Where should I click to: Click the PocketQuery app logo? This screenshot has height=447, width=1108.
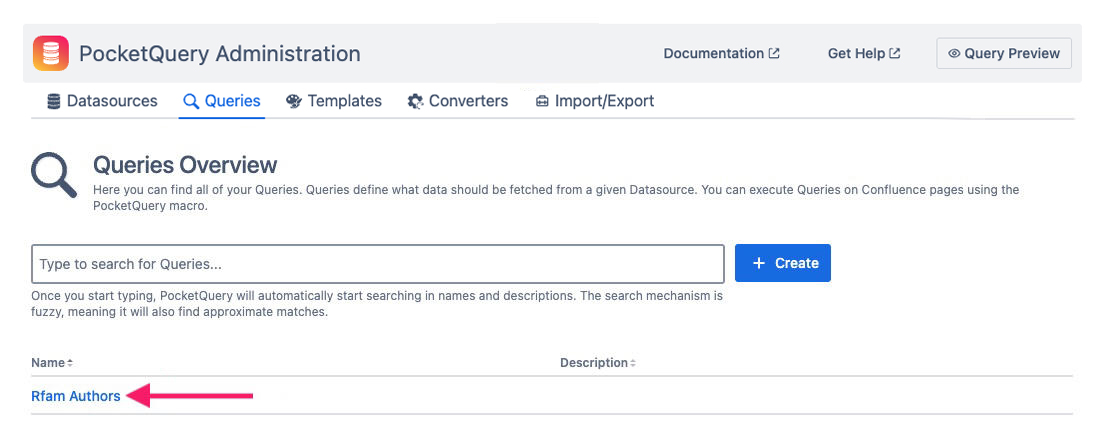[x=51, y=54]
